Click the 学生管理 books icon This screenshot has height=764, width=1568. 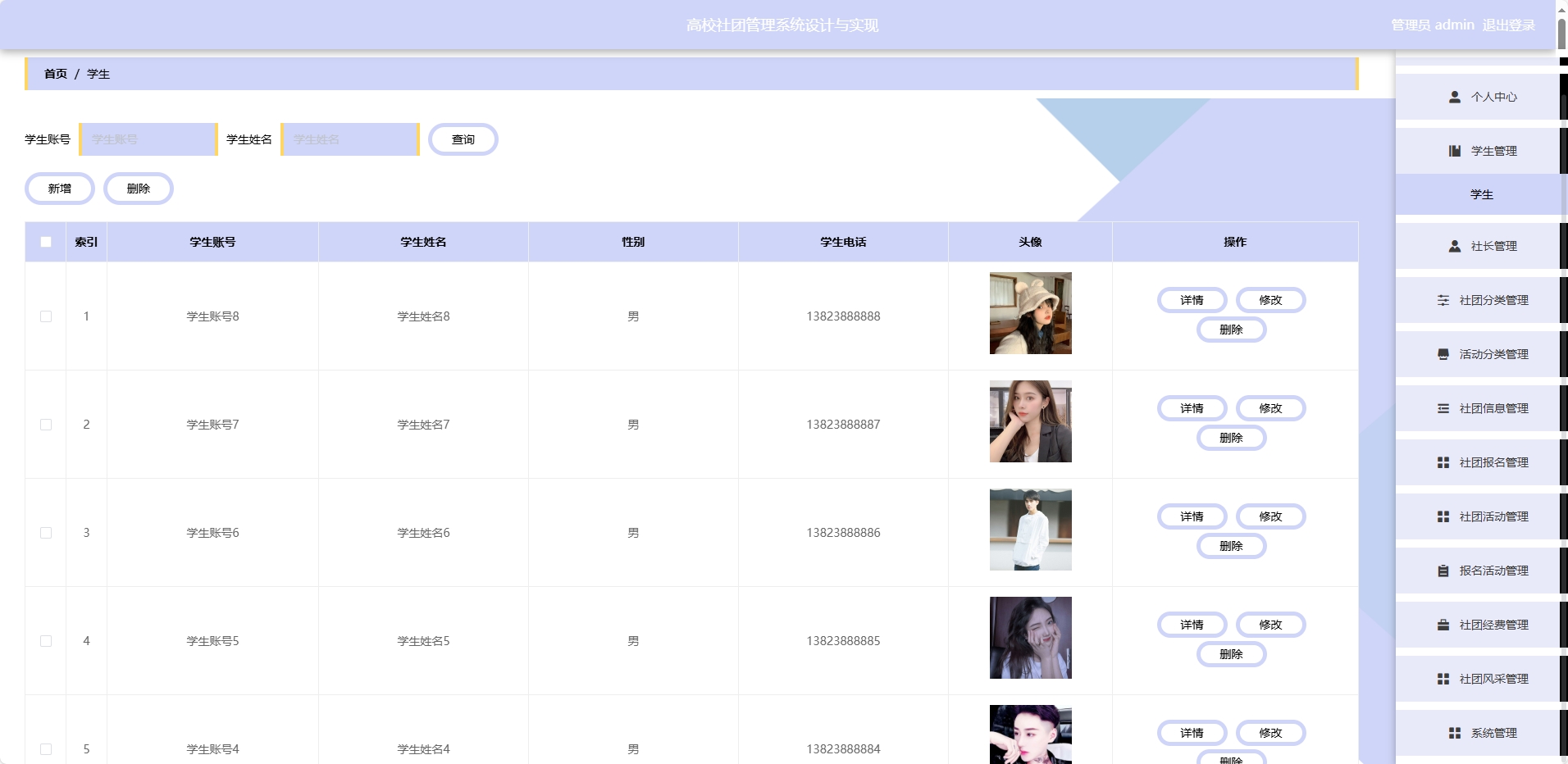point(1454,151)
